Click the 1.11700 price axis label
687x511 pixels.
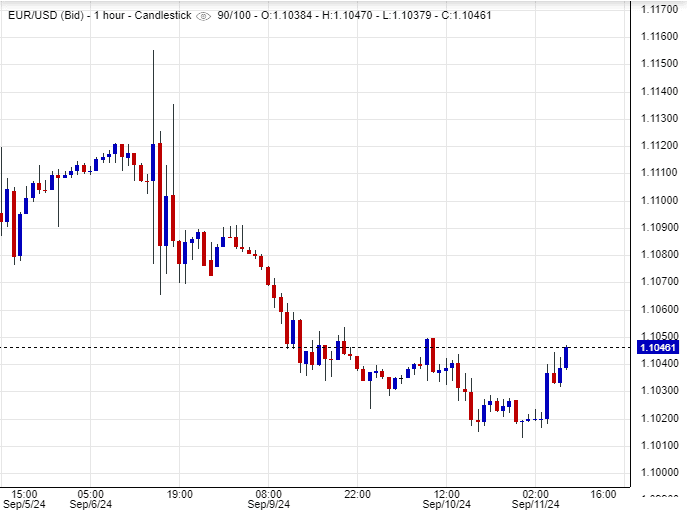coord(660,9)
